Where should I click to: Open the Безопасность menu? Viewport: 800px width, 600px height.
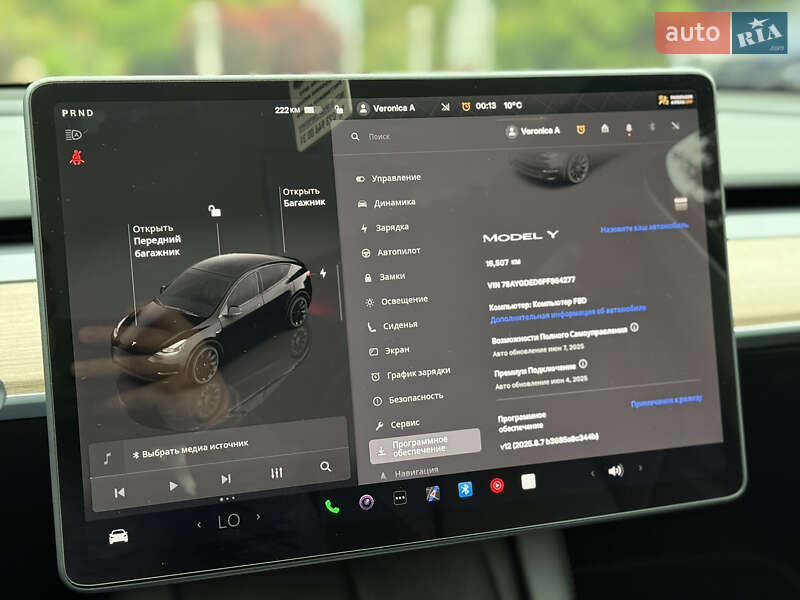click(x=408, y=398)
